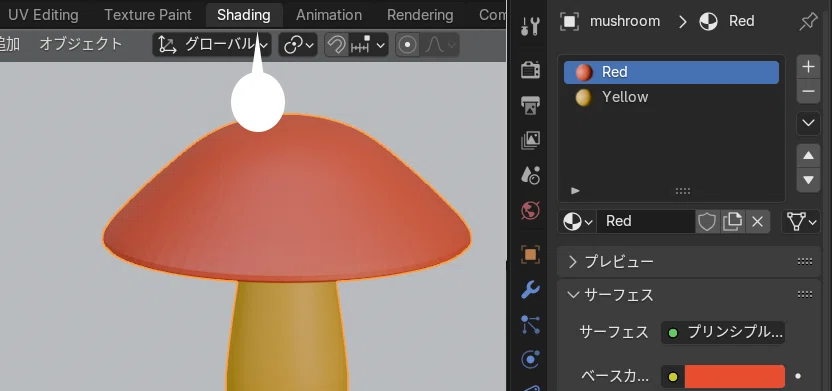Edit the Red material name field
The width and height of the screenshot is (832, 391).
[x=646, y=221]
